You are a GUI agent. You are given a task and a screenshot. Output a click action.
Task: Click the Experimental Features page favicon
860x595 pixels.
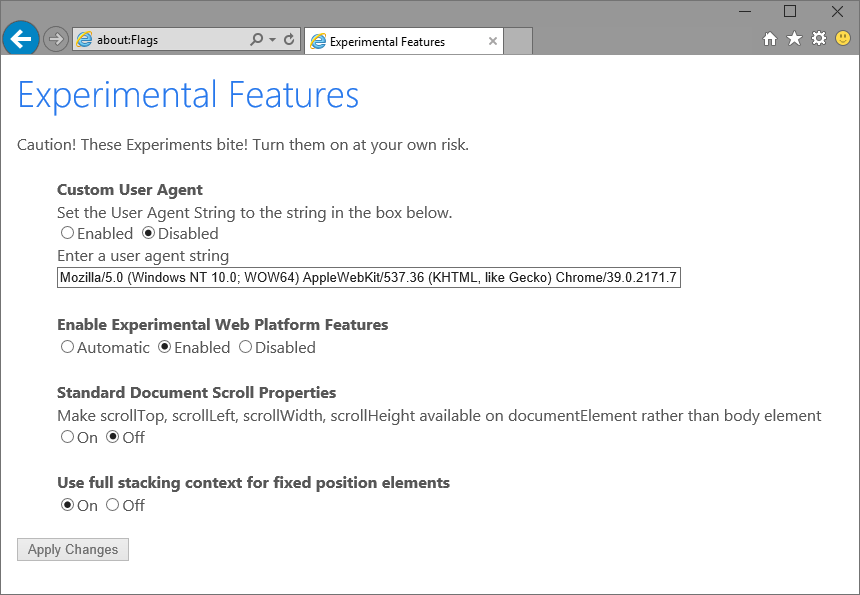point(319,41)
